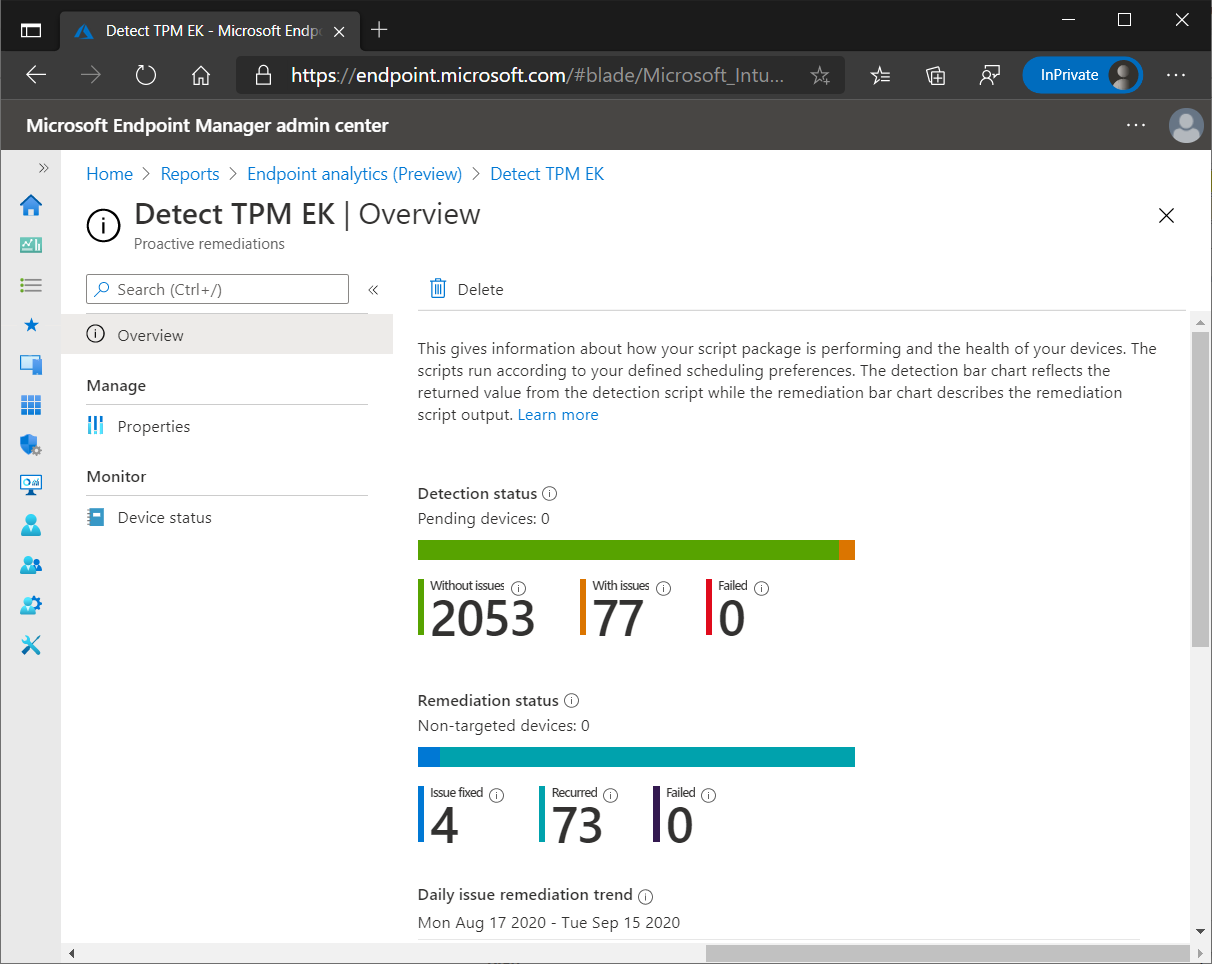Click the teal Recurred bar segment

pyautogui.click(x=647, y=757)
